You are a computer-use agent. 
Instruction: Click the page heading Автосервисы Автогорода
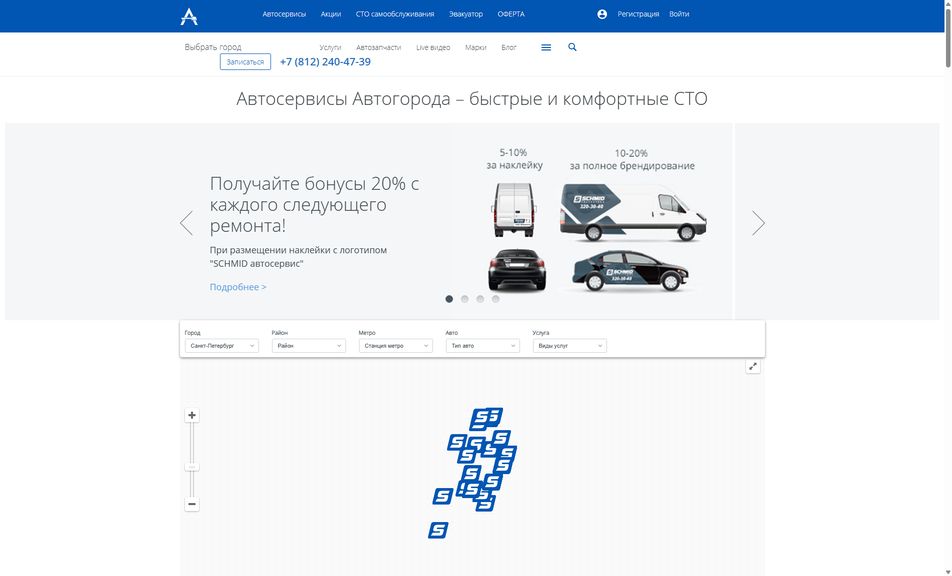point(472,99)
